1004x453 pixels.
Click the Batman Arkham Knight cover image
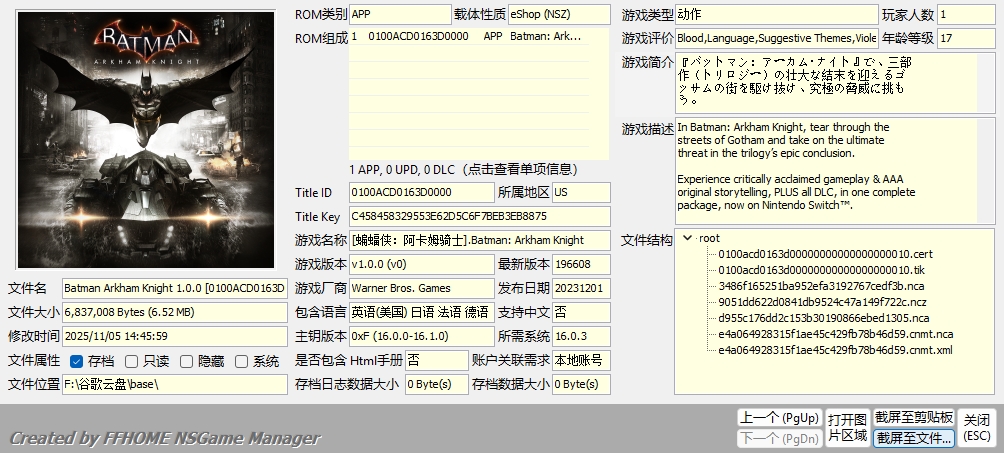(146, 140)
